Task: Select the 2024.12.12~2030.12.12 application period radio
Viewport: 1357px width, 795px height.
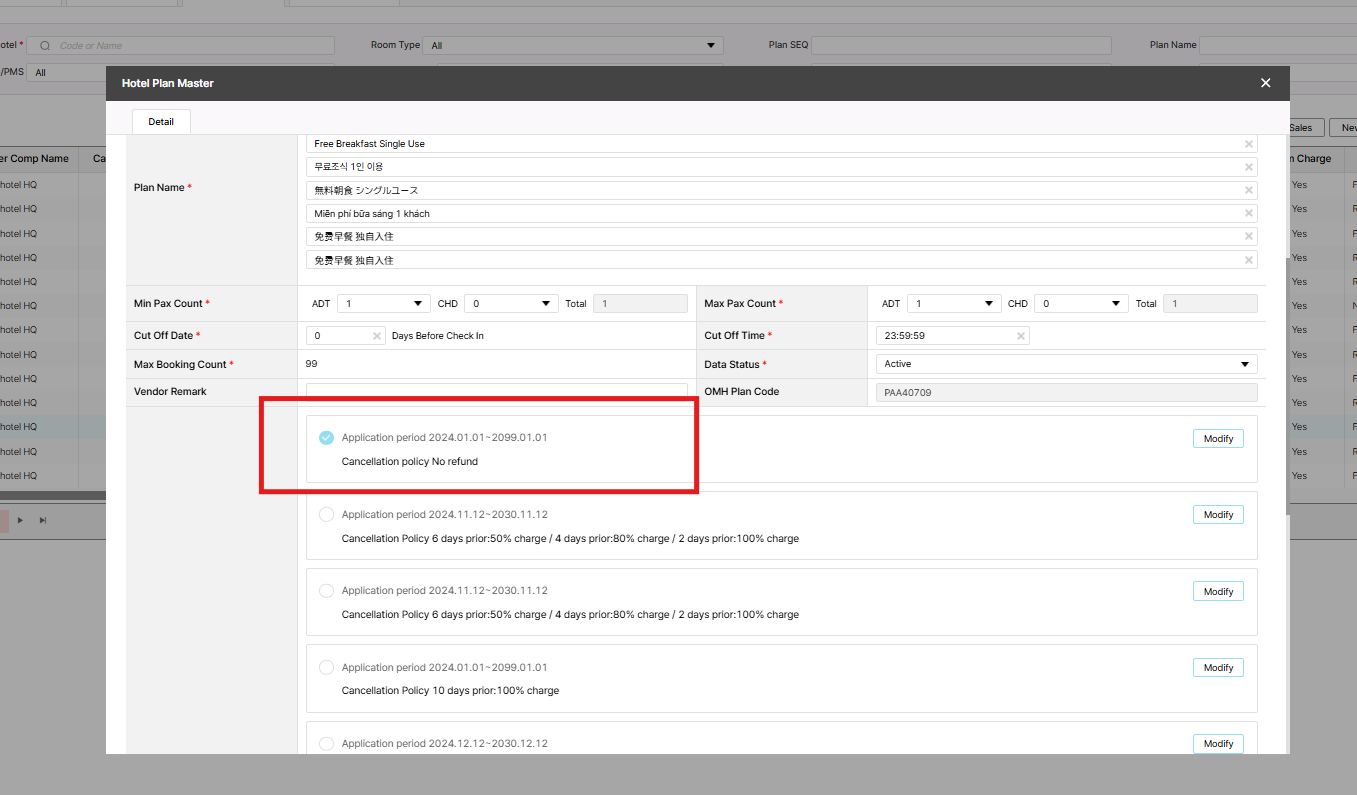Action: (x=326, y=744)
